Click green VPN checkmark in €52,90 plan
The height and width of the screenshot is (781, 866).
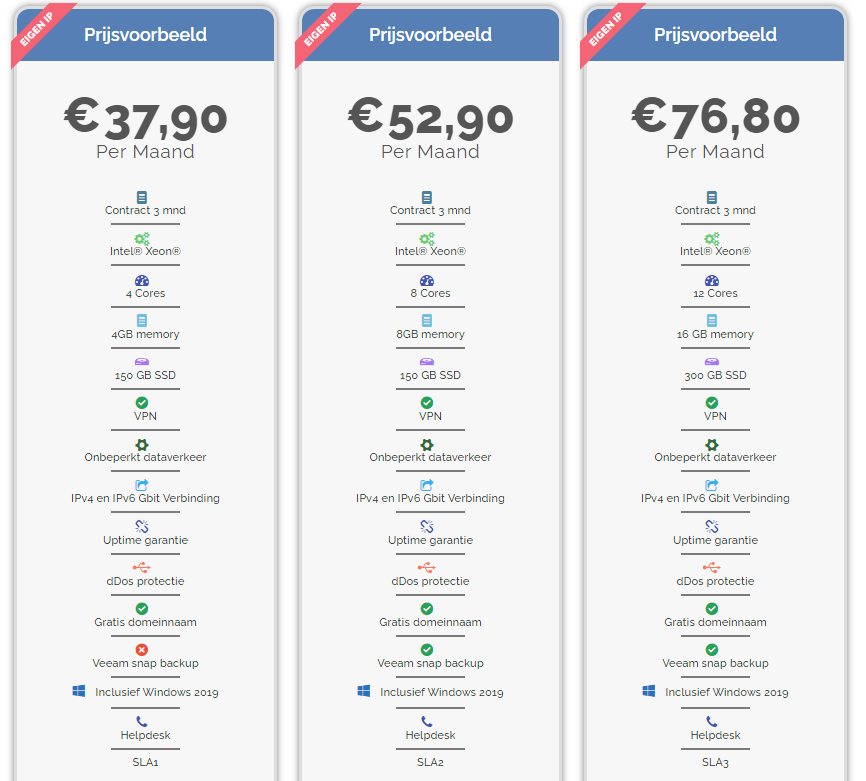(x=427, y=403)
